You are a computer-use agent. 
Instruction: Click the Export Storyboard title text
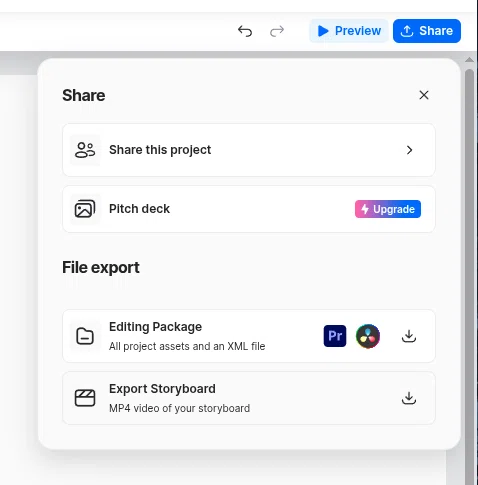pos(162,389)
